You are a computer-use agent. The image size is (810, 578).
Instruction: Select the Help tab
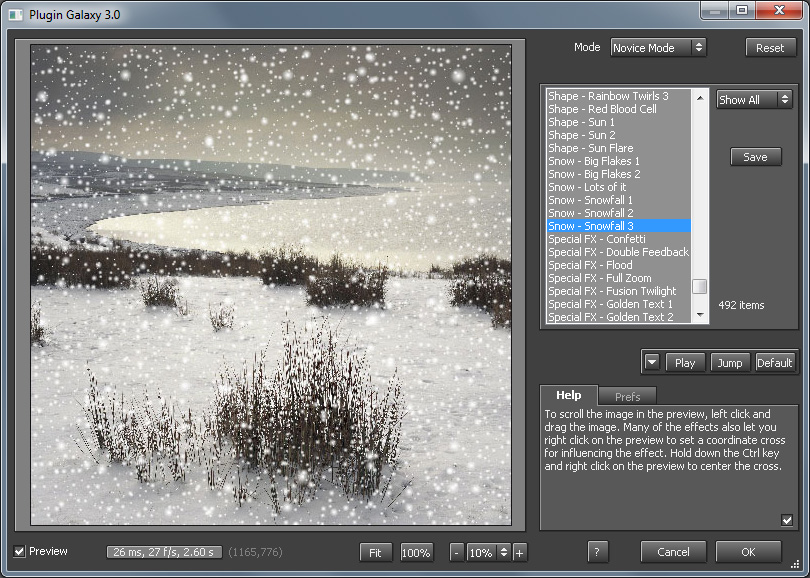click(568, 396)
